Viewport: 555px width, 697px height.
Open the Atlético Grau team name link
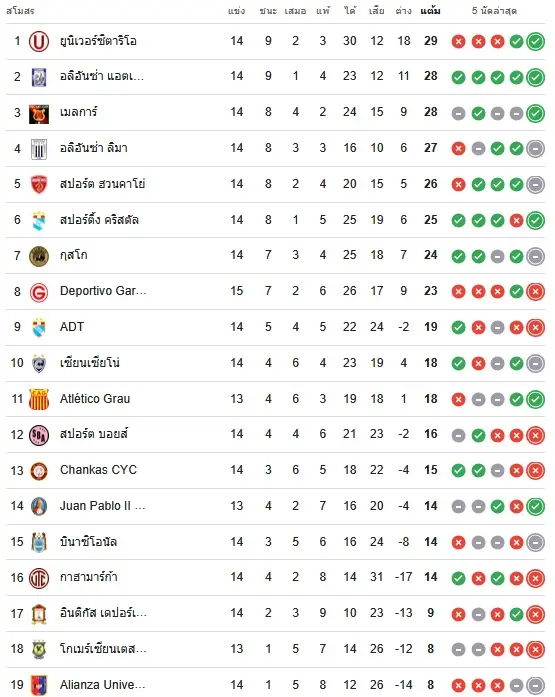(95, 399)
